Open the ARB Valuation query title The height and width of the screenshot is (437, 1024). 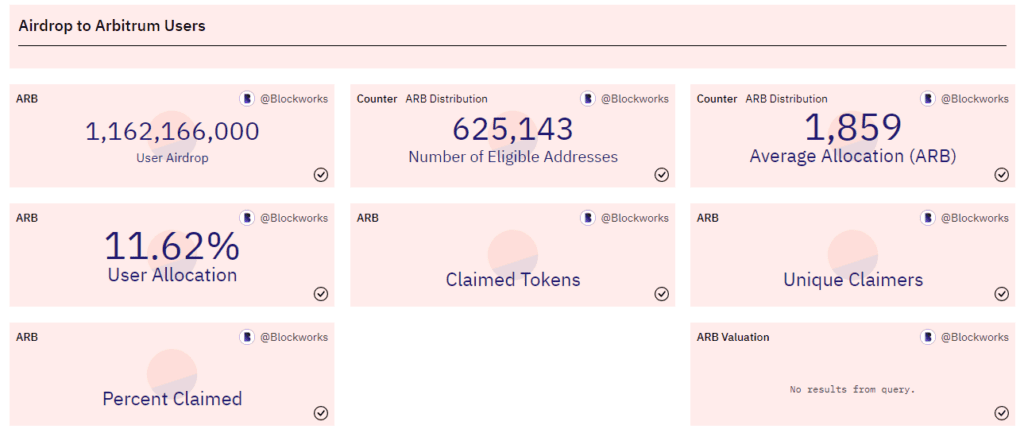click(733, 338)
